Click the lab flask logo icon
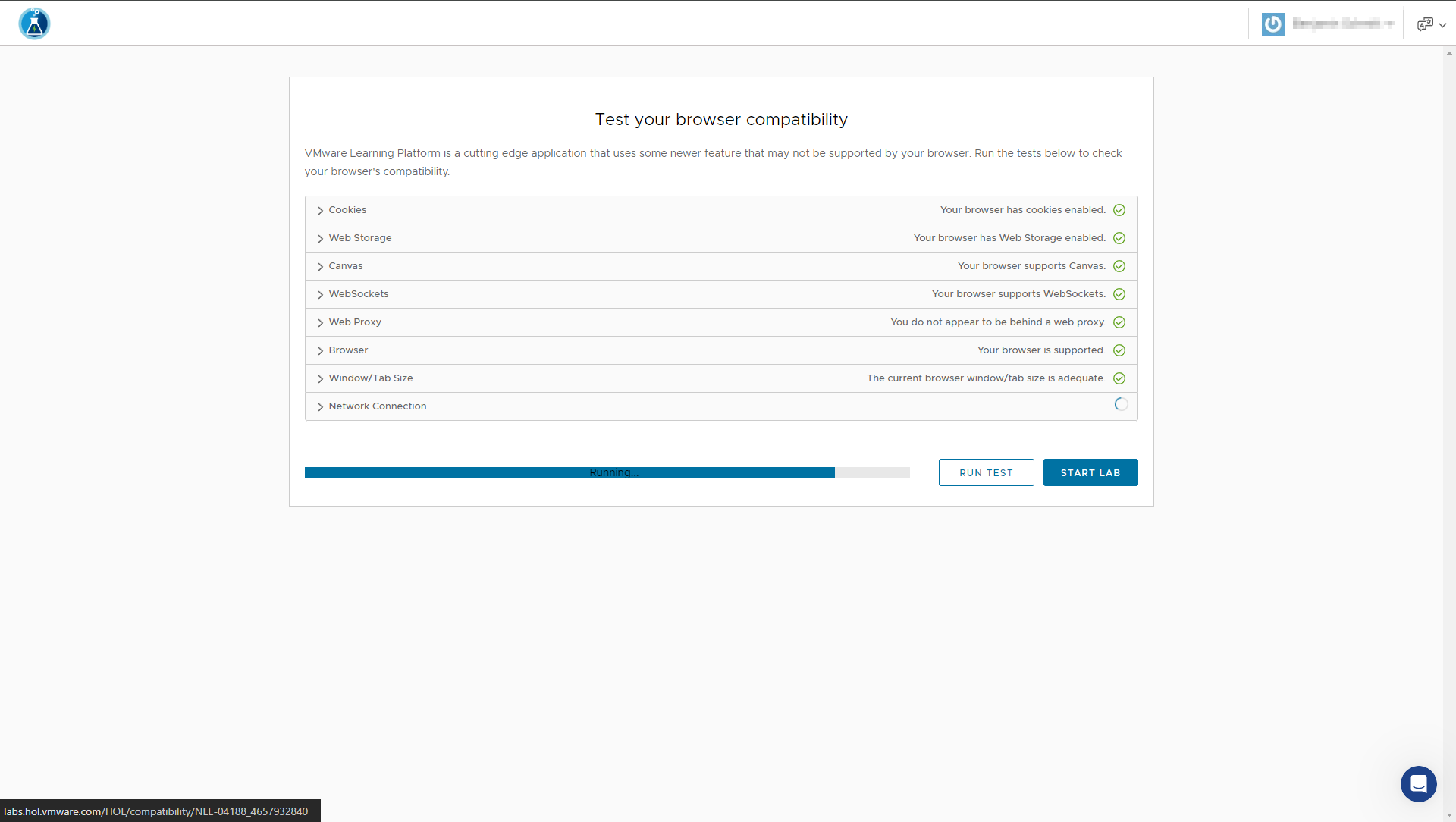 pyautogui.click(x=34, y=24)
